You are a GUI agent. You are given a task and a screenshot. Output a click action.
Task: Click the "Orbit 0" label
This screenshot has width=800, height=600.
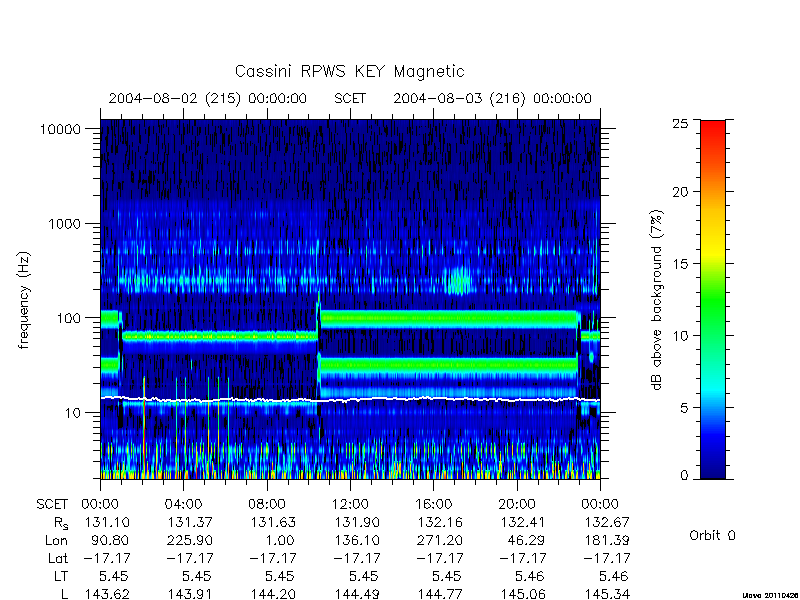click(712, 536)
